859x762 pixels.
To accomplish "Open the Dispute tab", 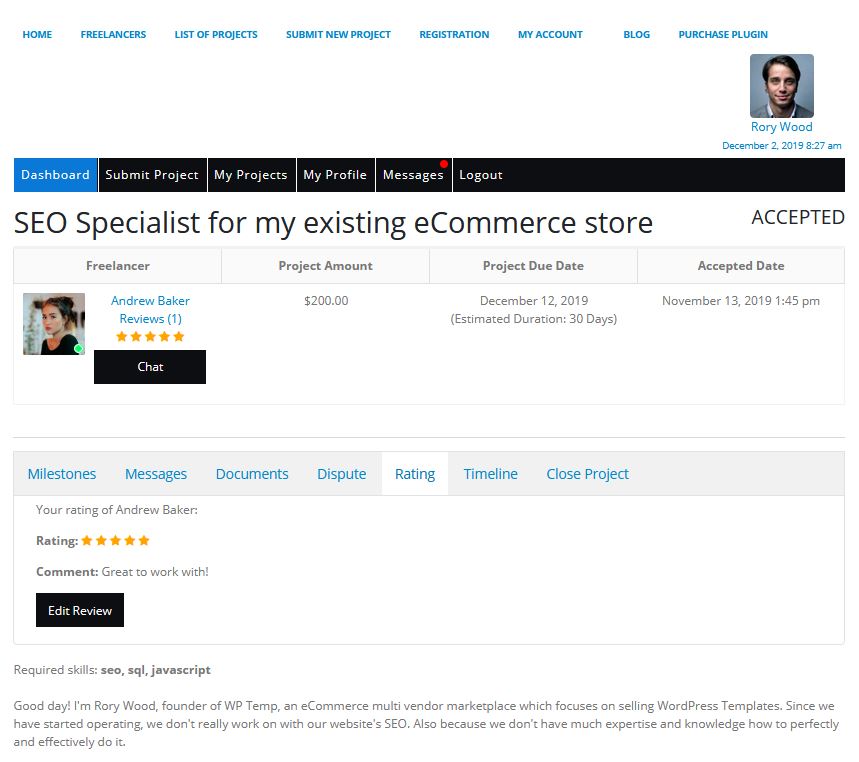I will [x=341, y=474].
